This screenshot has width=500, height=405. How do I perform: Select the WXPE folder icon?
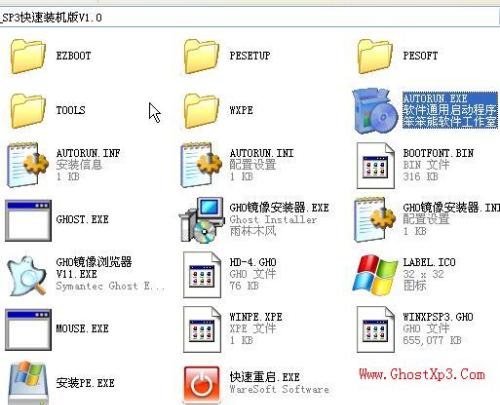tap(201, 111)
